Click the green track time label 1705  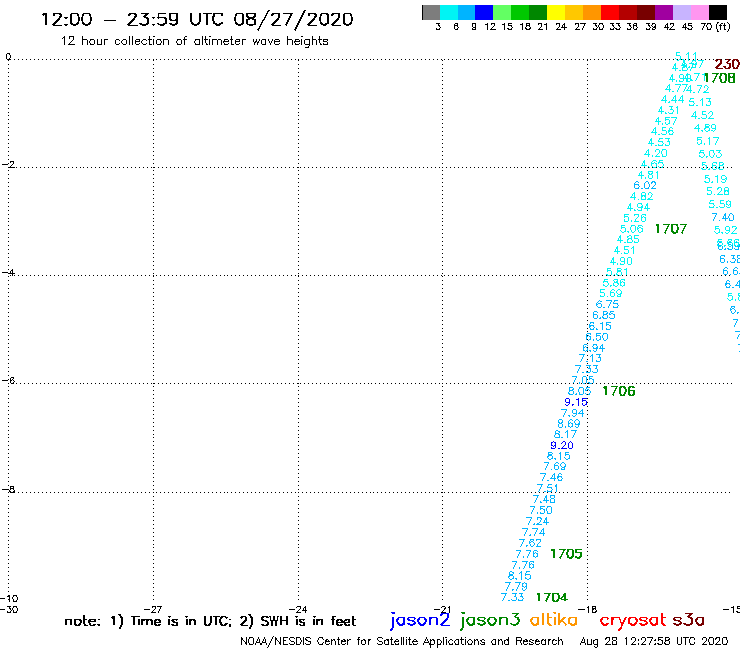pyautogui.click(x=566, y=554)
